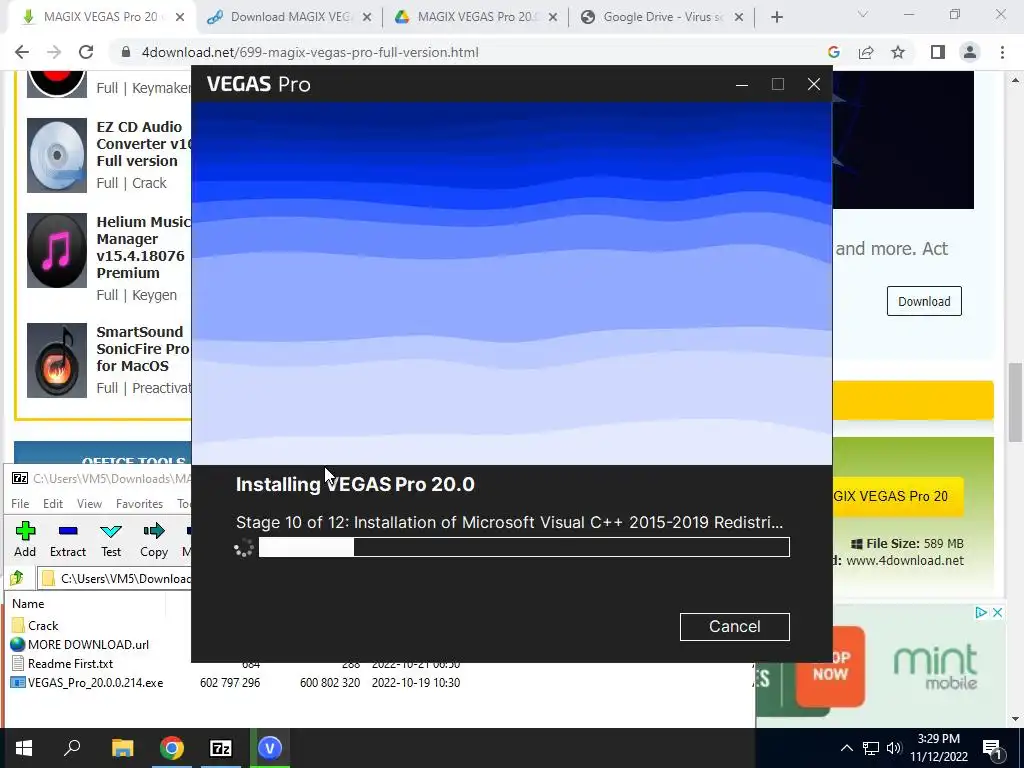
Task: Close the first MAGIX VEGAS Pro 20 tab
Action: [180, 18]
